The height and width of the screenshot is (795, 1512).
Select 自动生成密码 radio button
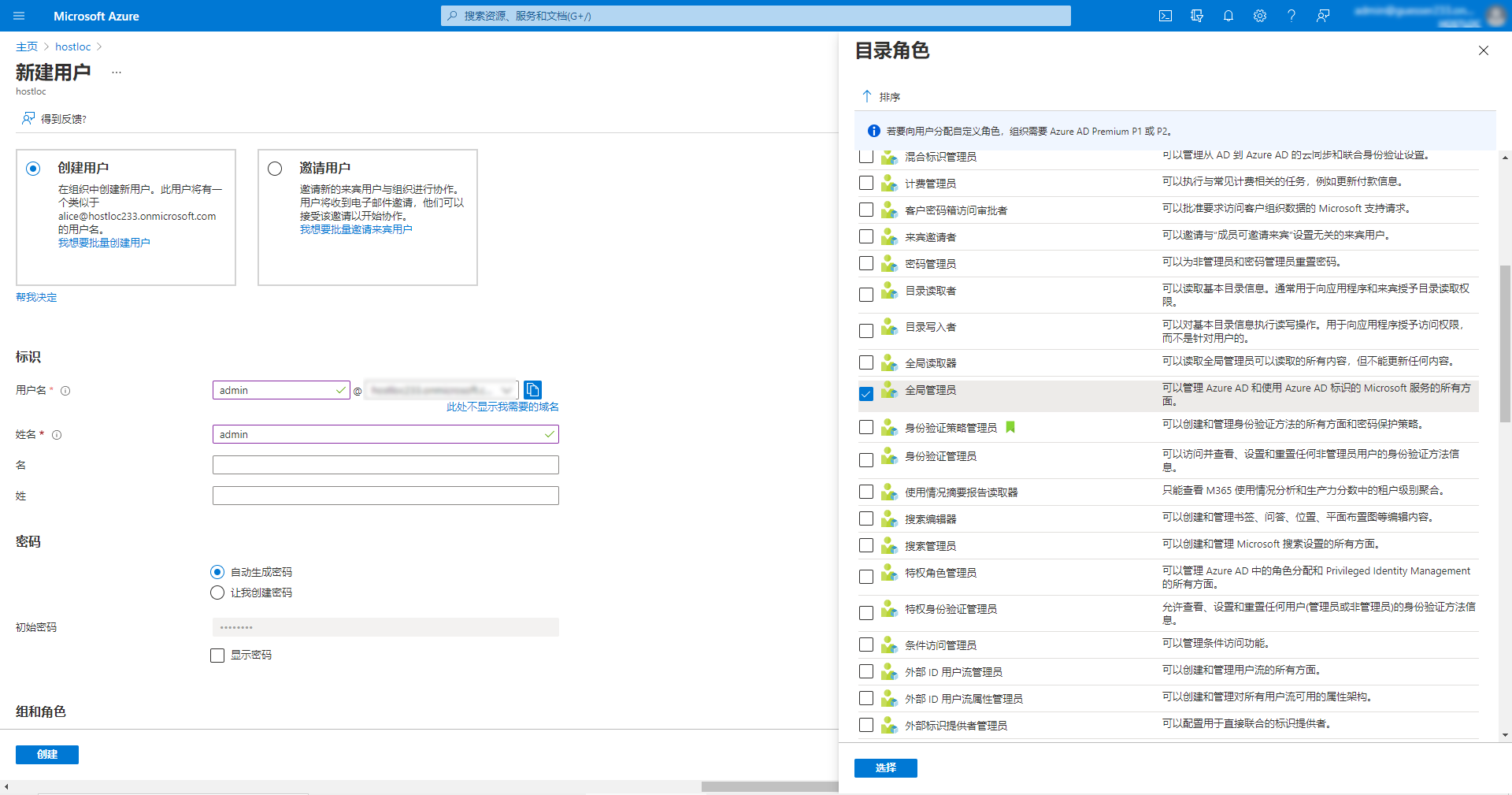[217, 572]
